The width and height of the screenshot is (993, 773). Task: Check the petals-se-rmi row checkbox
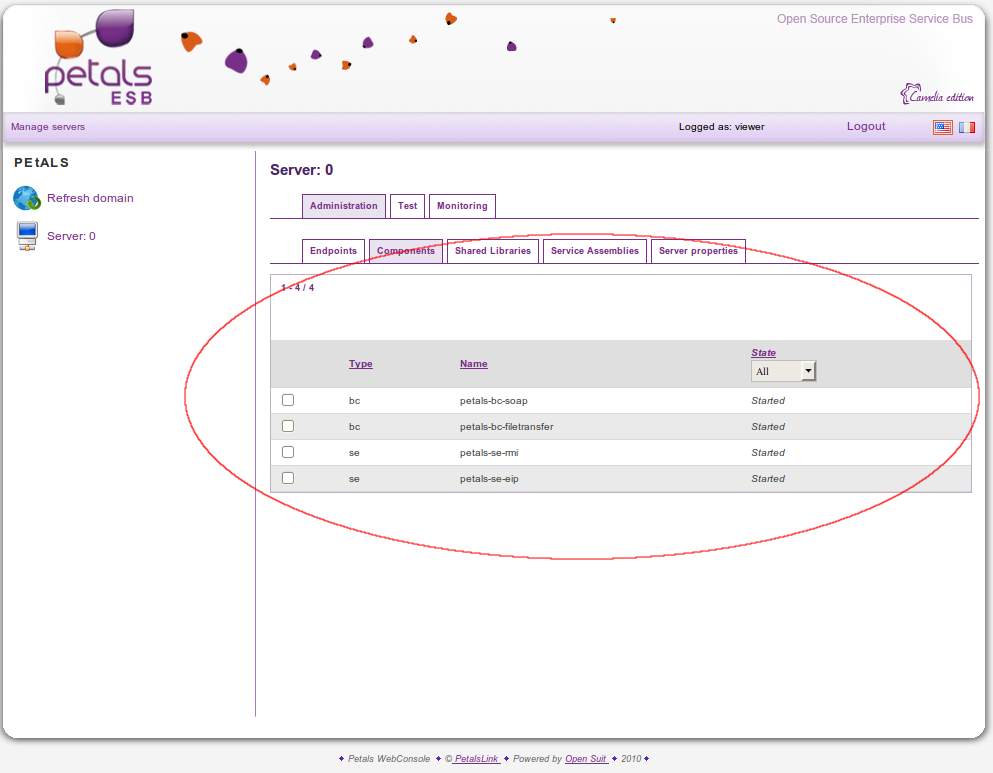pyautogui.click(x=288, y=452)
